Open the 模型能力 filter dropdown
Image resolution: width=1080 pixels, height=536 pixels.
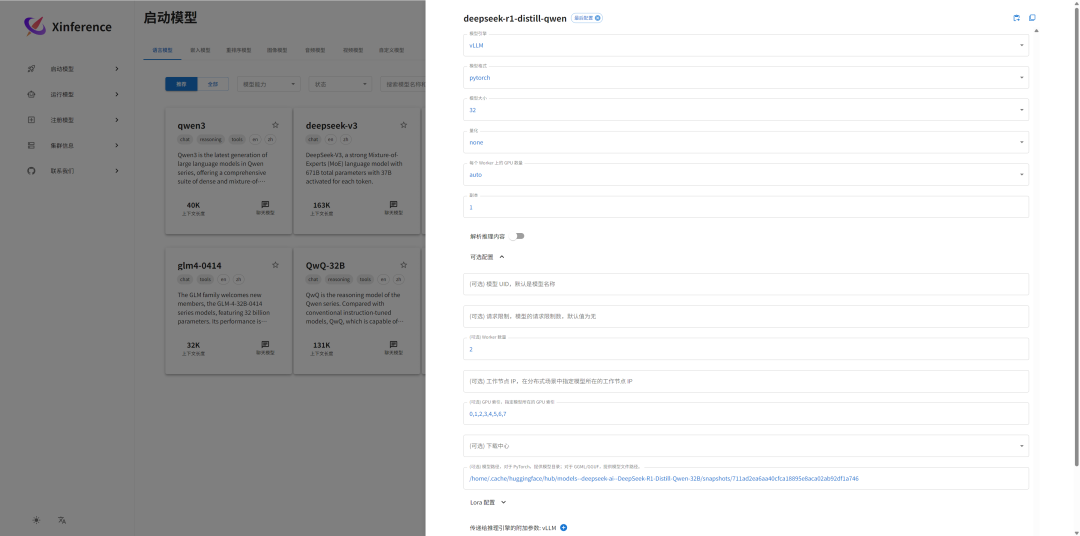click(269, 84)
